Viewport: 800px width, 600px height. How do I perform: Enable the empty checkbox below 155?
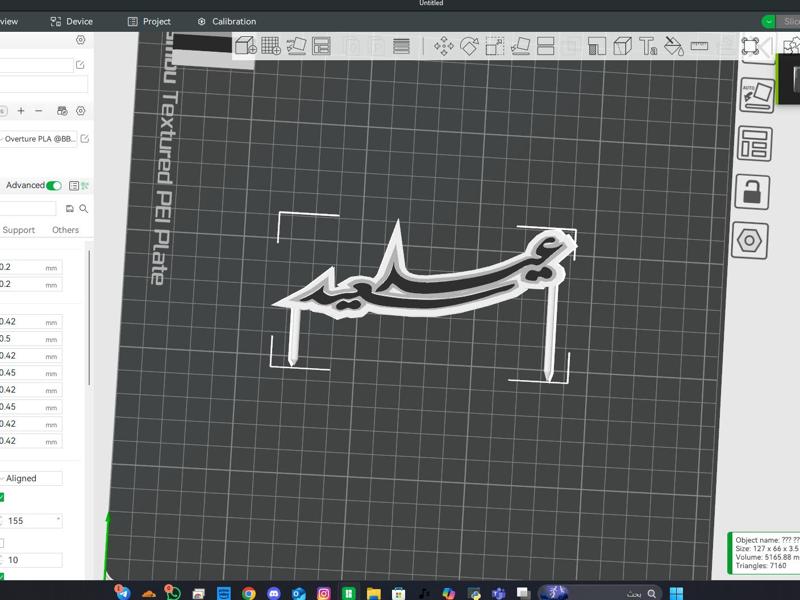pos(1,542)
